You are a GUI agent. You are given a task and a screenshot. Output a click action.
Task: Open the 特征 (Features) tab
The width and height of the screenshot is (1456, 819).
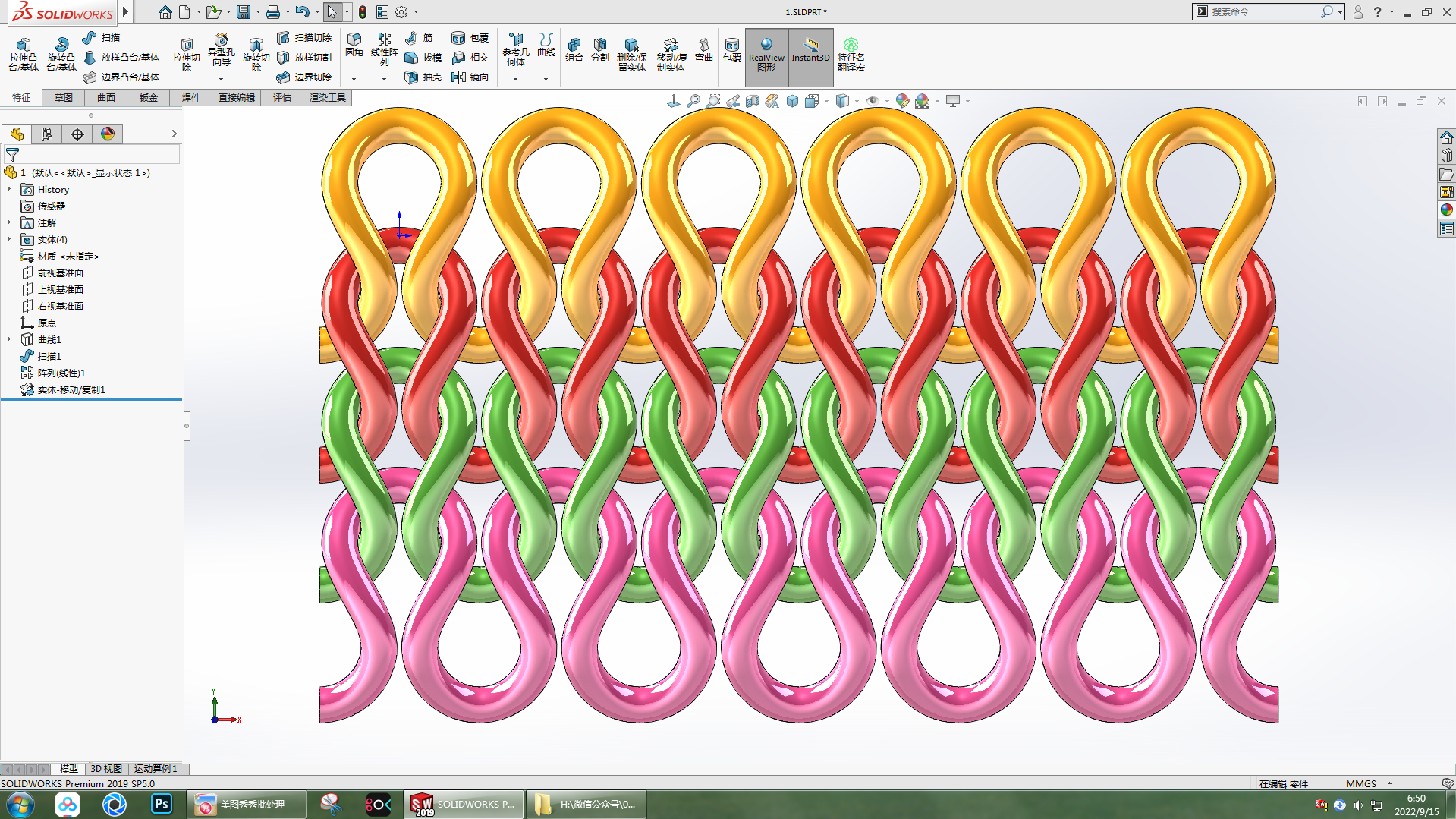(21, 97)
